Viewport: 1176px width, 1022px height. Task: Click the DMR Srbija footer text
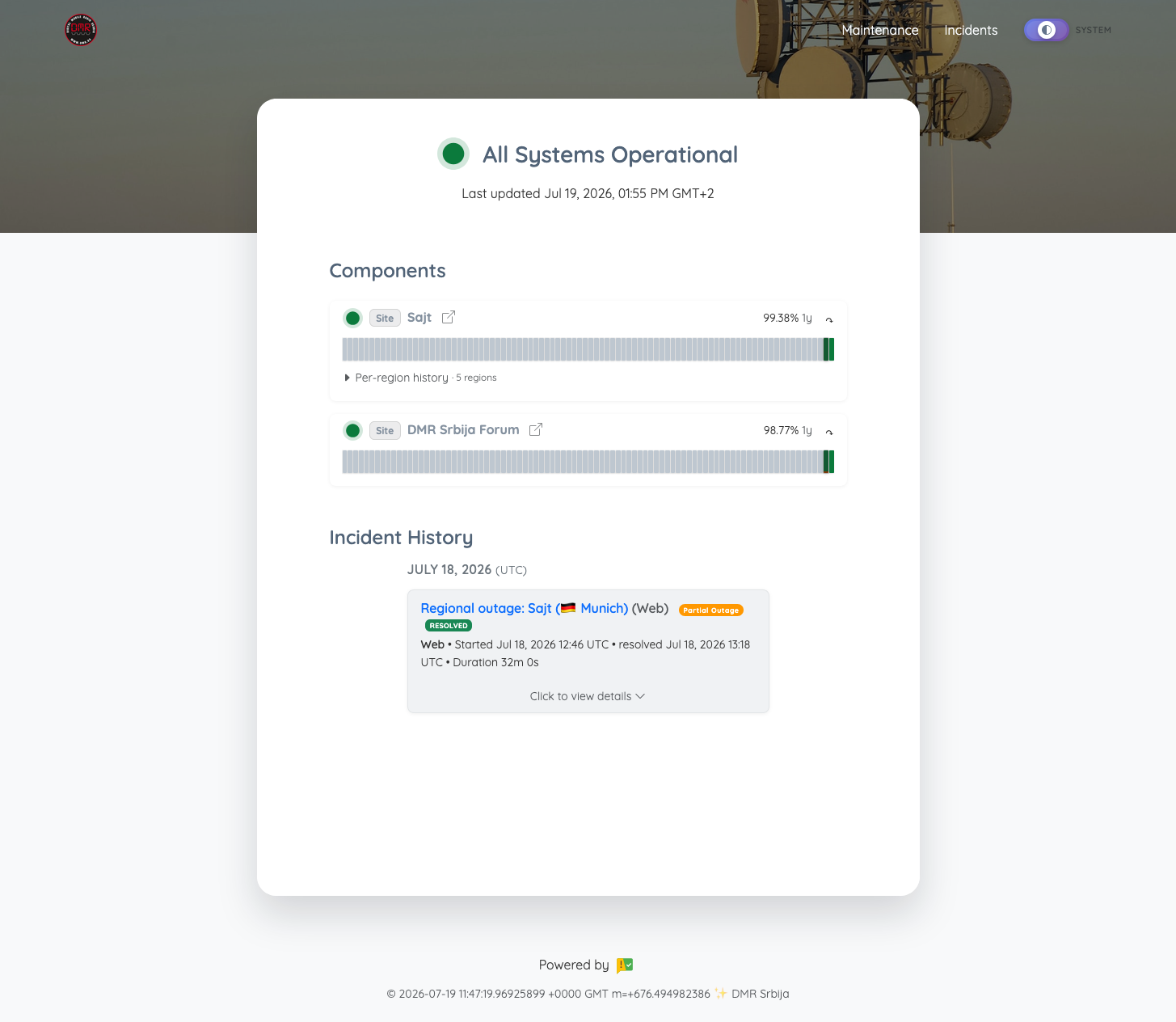(761, 994)
